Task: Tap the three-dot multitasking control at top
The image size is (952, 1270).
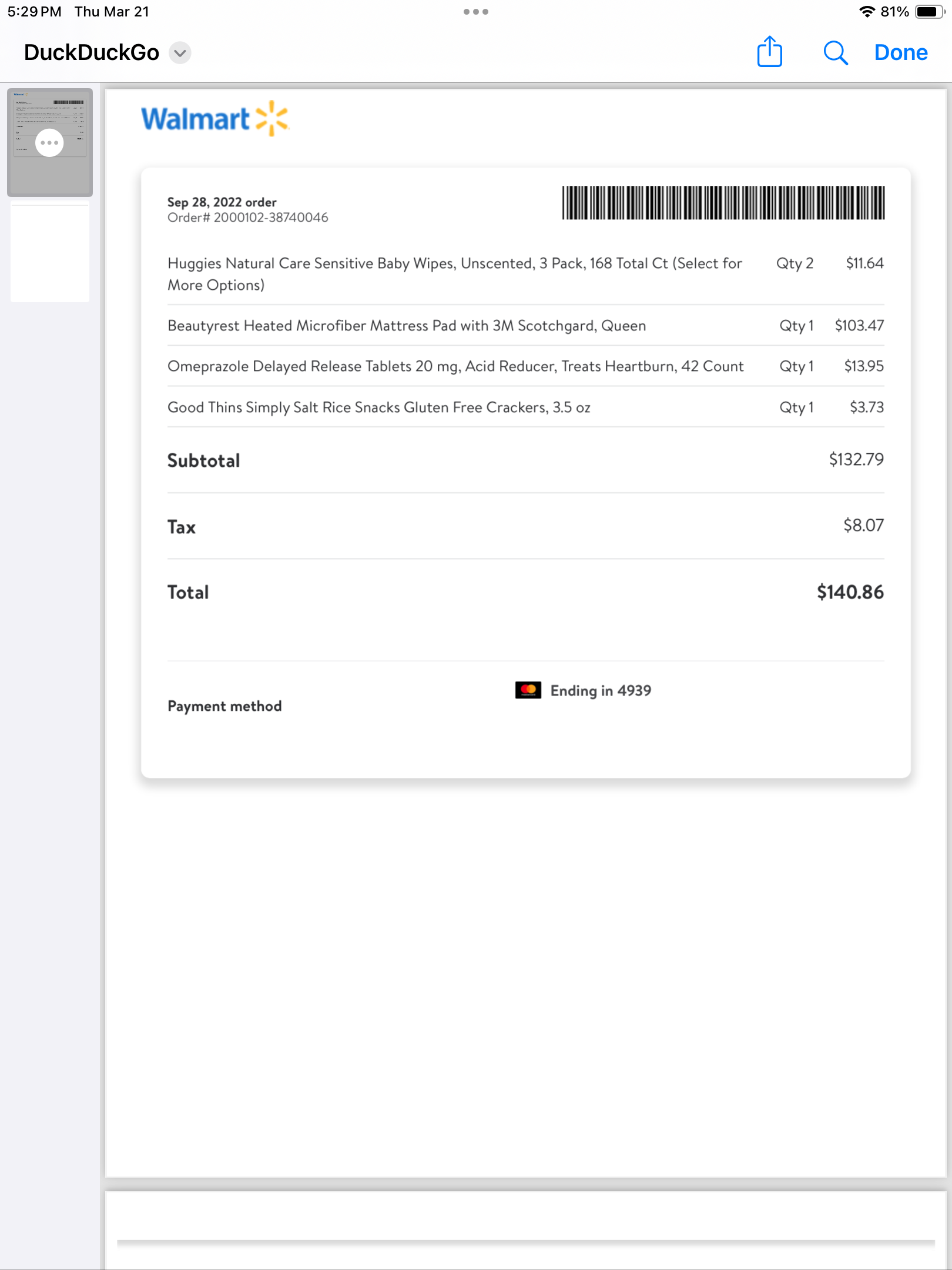Action: click(475, 12)
